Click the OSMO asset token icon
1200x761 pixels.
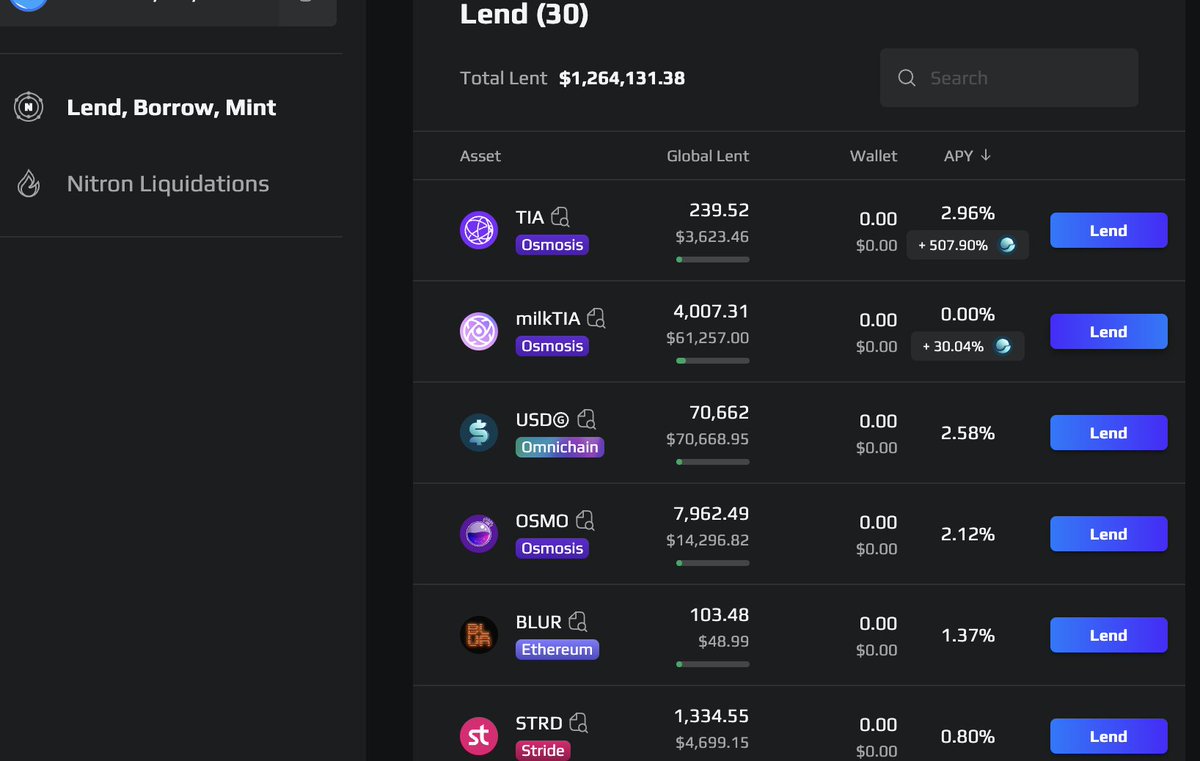[479, 534]
